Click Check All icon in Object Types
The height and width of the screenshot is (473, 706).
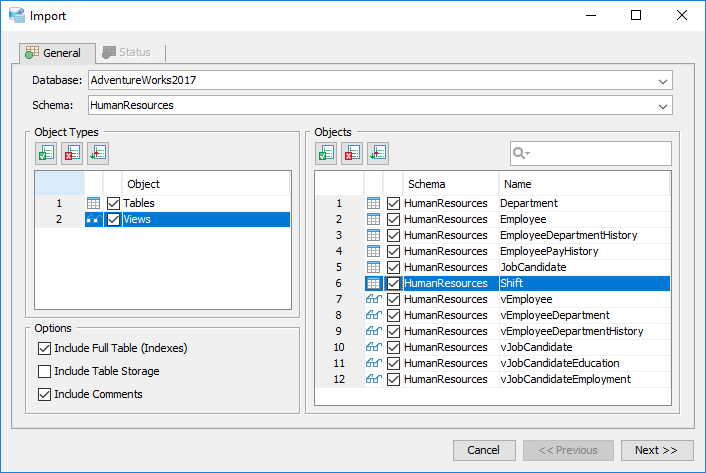(x=46, y=153)
